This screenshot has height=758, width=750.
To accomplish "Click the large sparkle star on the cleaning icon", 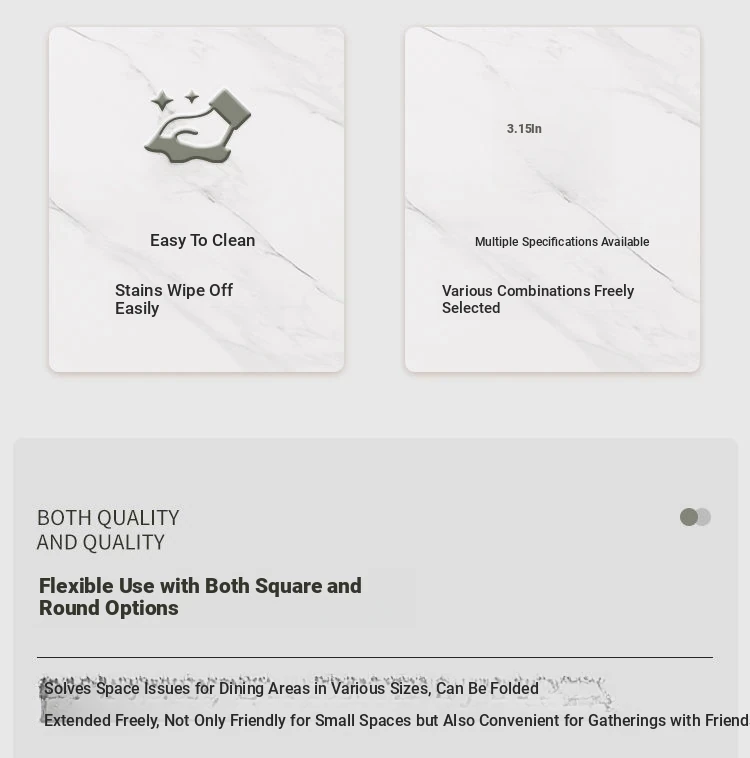I will (x=162, y=102).
